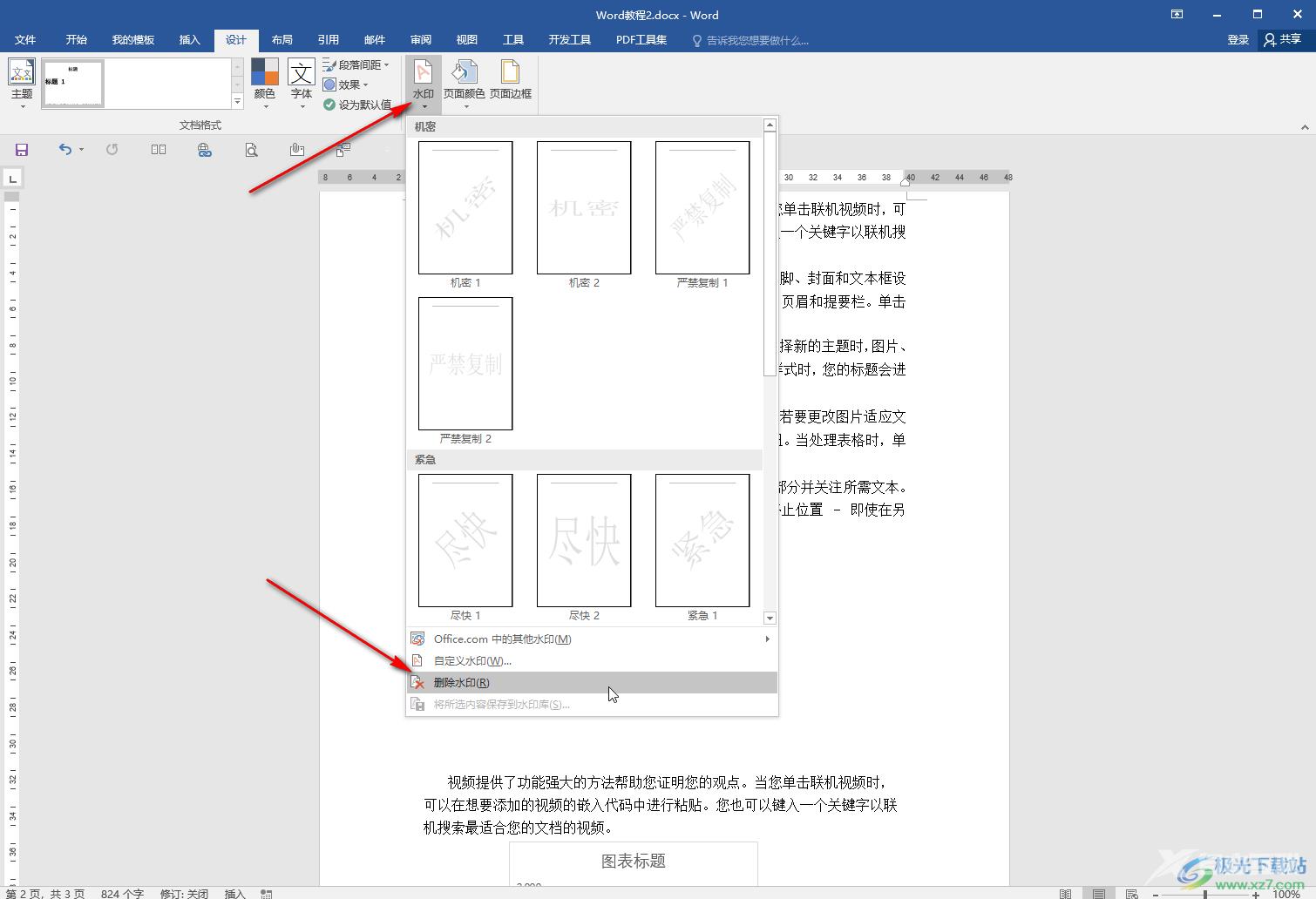Open Office.com 中的其他水印 submenu
This screenshot has width=1316, height=899.
coord(592,639)
